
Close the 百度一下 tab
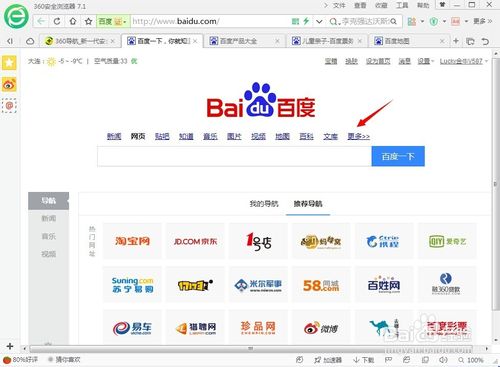coord(195,41)
